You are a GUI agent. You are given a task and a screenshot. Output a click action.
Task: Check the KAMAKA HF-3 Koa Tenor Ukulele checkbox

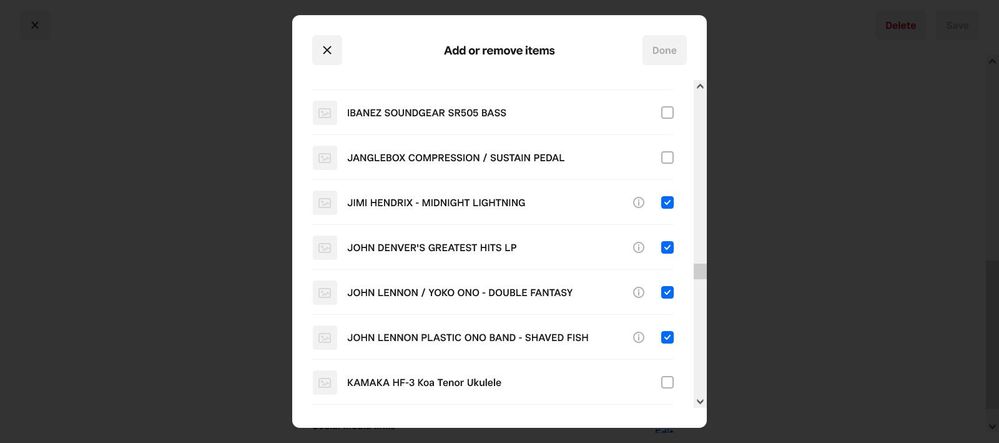[x=667, y=382]
